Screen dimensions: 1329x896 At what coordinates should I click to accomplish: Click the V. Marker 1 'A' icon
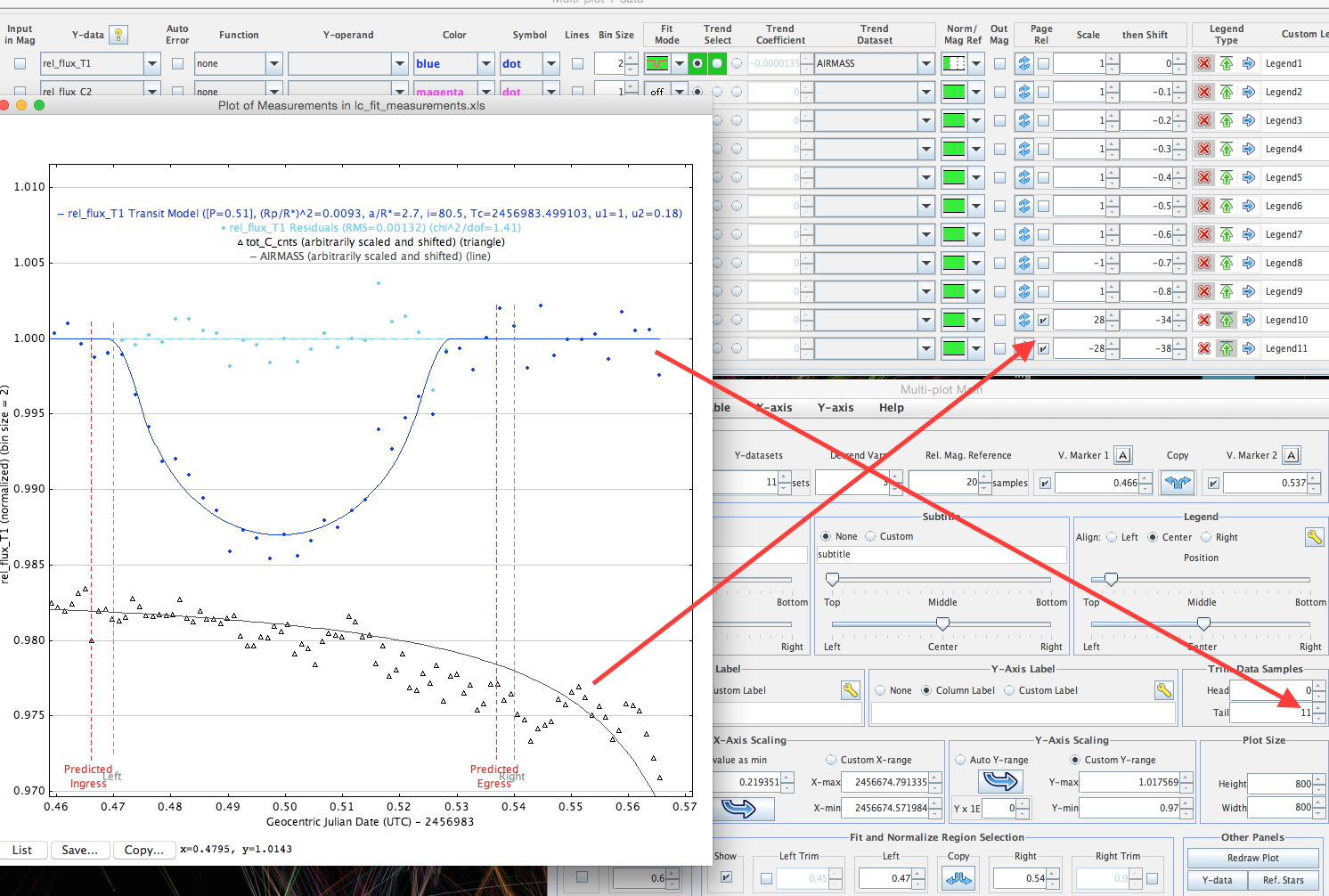(x=1123, y=455)
